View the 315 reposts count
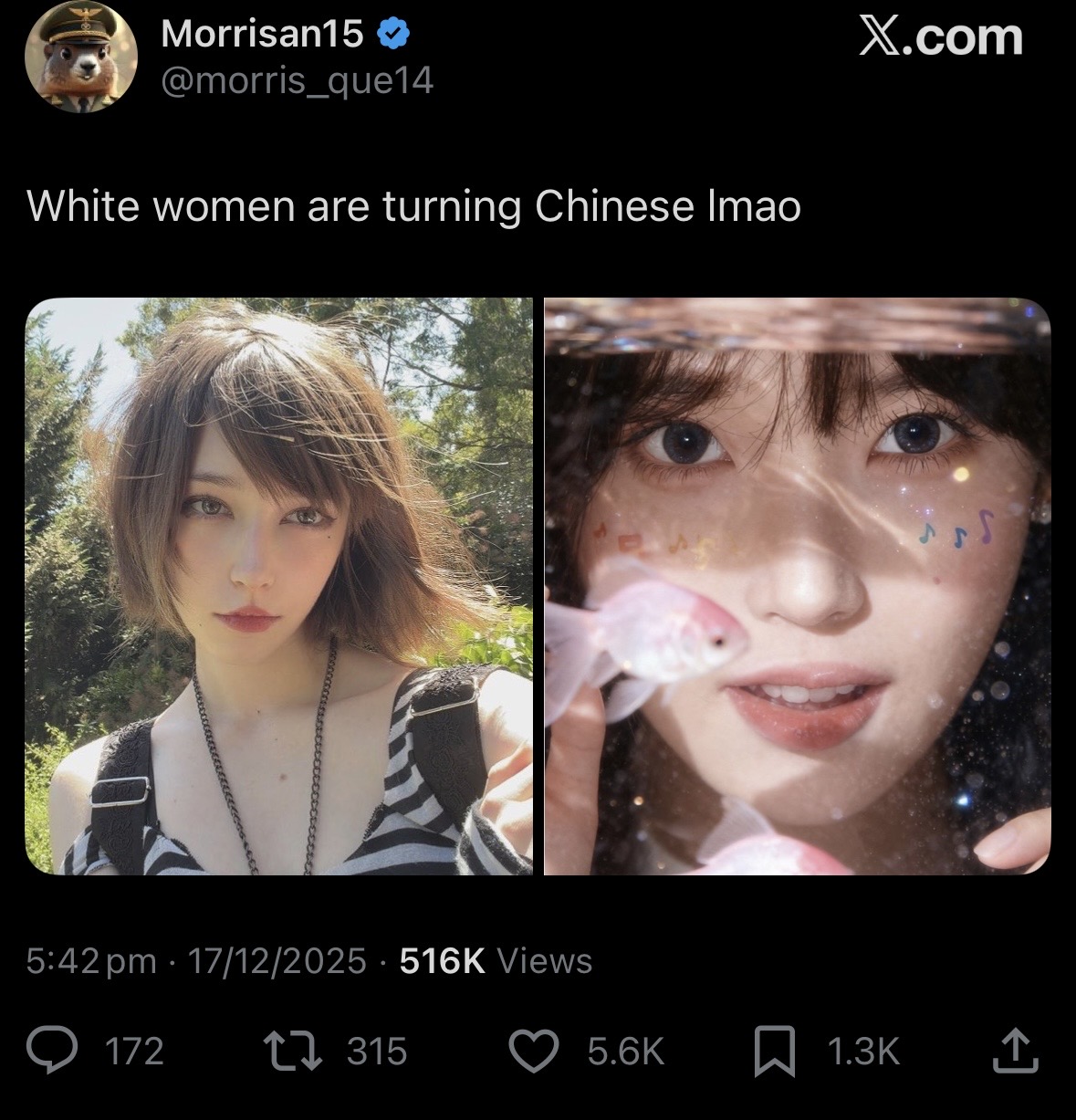 pyautogui.click(x=377, y=1052)
